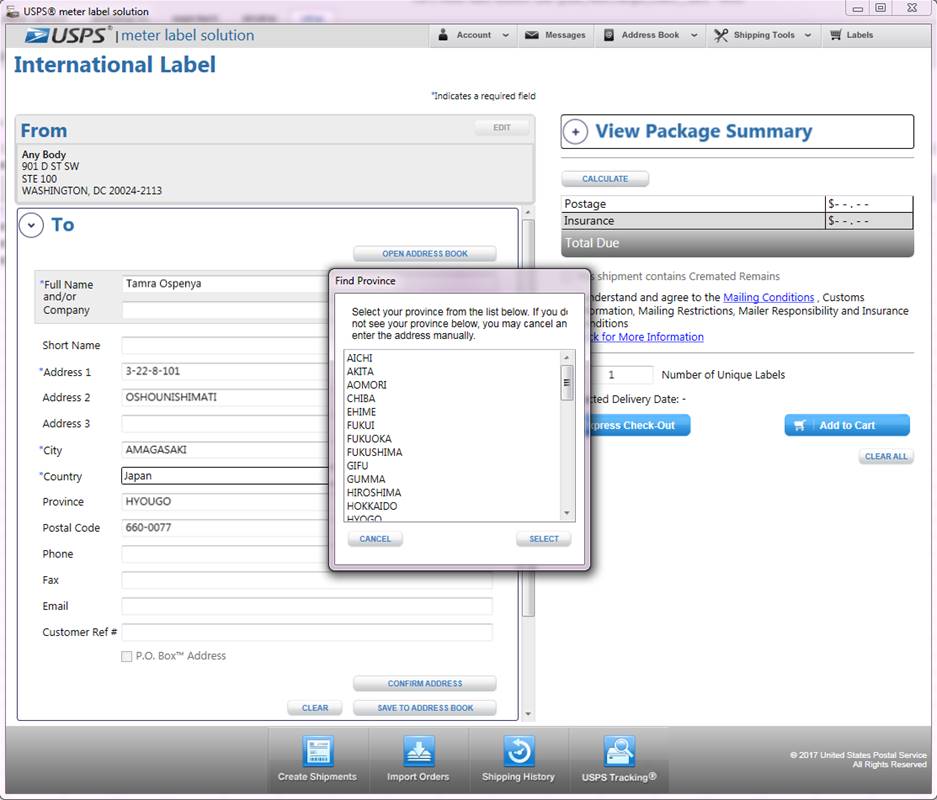The width and height of the screenshot is (937, 800).
Task: Click the Customer Ref # field
Action: [307, 632]
